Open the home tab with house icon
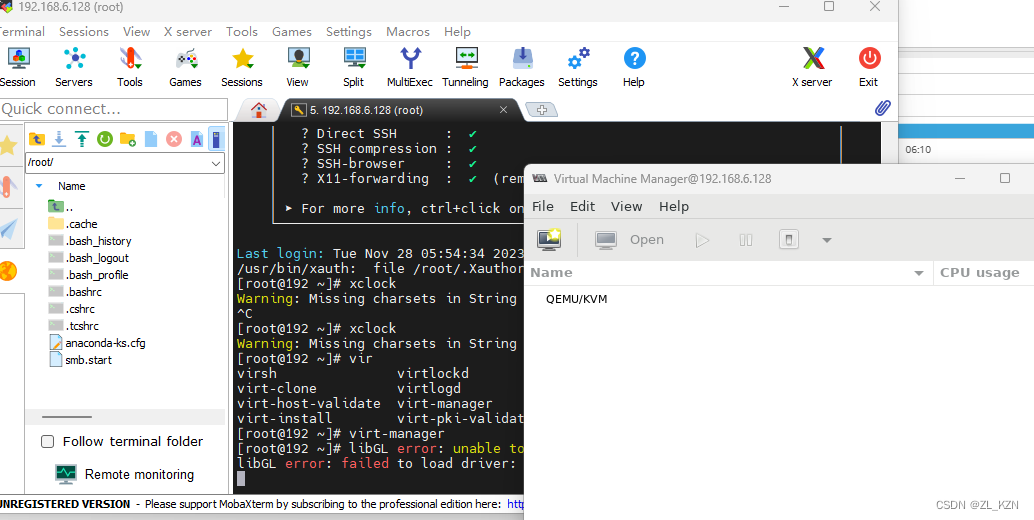 coord(258,110)
